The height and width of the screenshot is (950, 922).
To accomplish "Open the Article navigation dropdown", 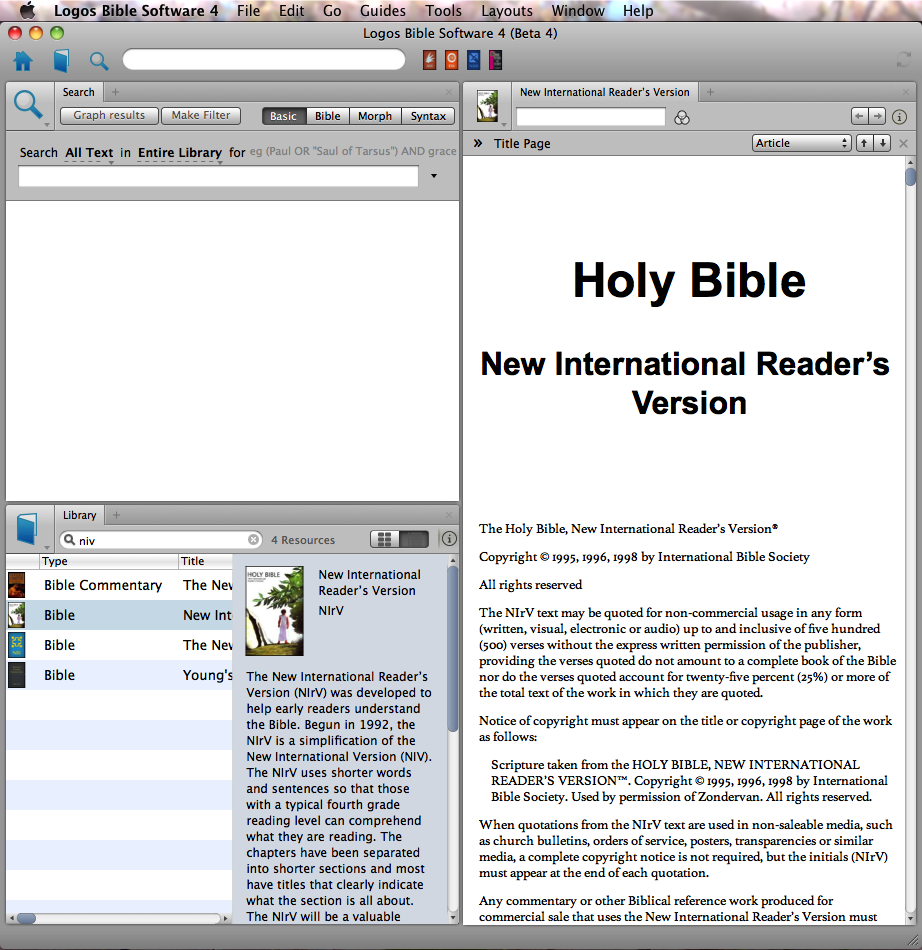I will [x=801, y=143].
